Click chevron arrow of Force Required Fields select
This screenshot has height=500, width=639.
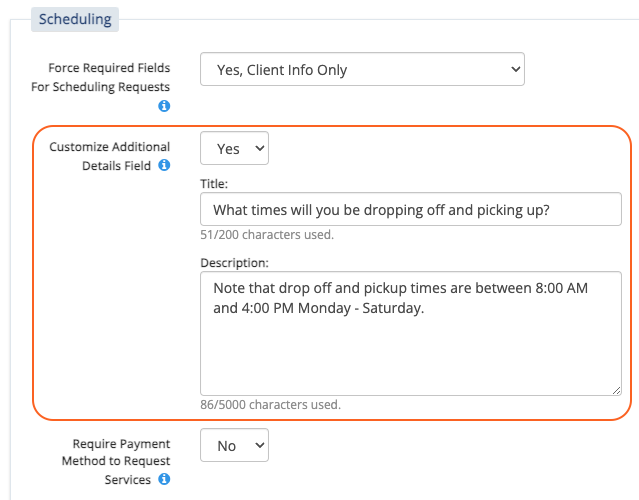pos(515,69)
